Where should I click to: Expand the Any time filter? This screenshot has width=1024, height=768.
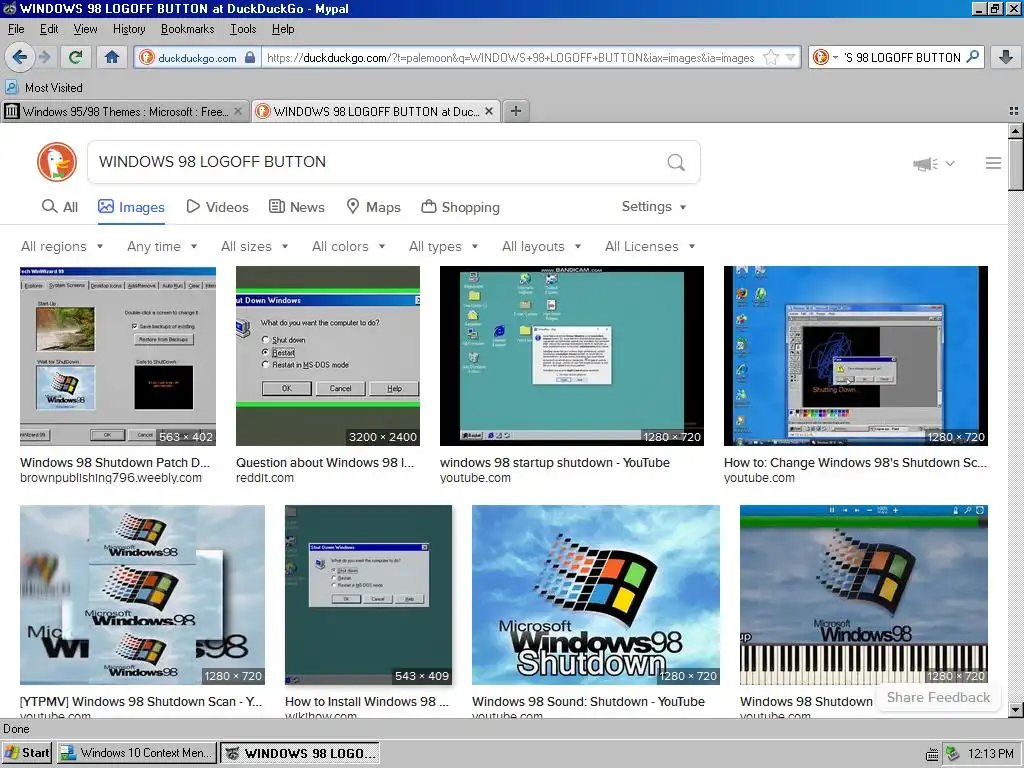coord(162,246)
